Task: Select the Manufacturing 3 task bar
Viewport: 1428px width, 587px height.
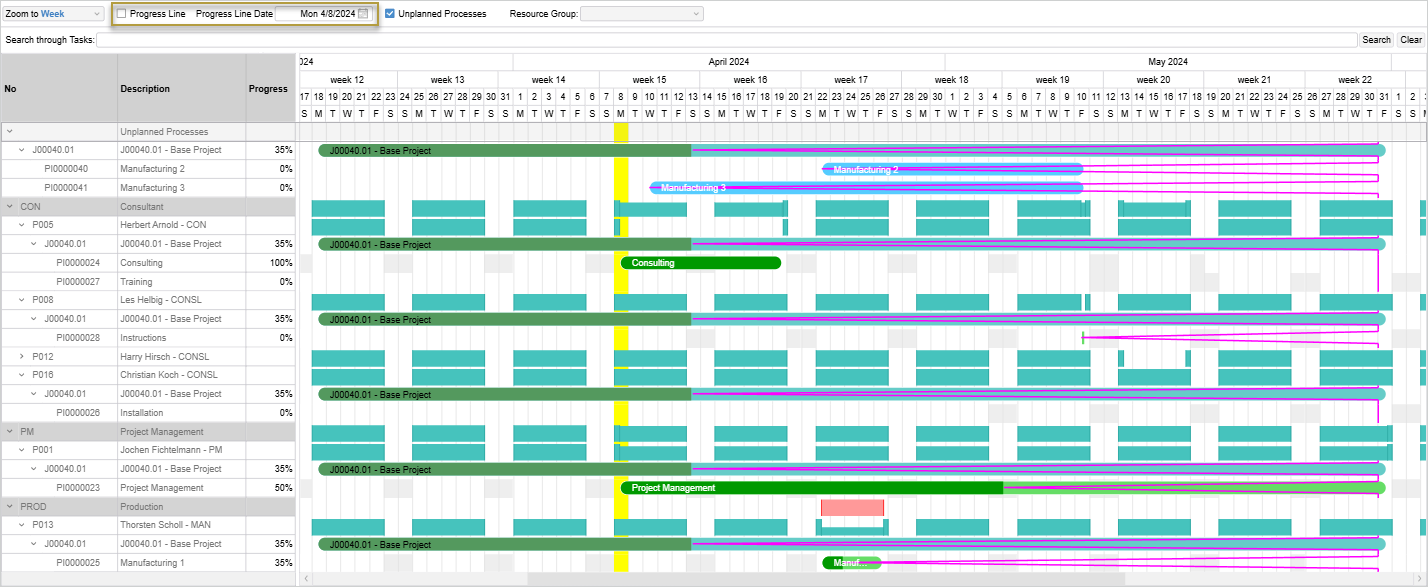Action: pyautogui.click(x=860, y=187)
